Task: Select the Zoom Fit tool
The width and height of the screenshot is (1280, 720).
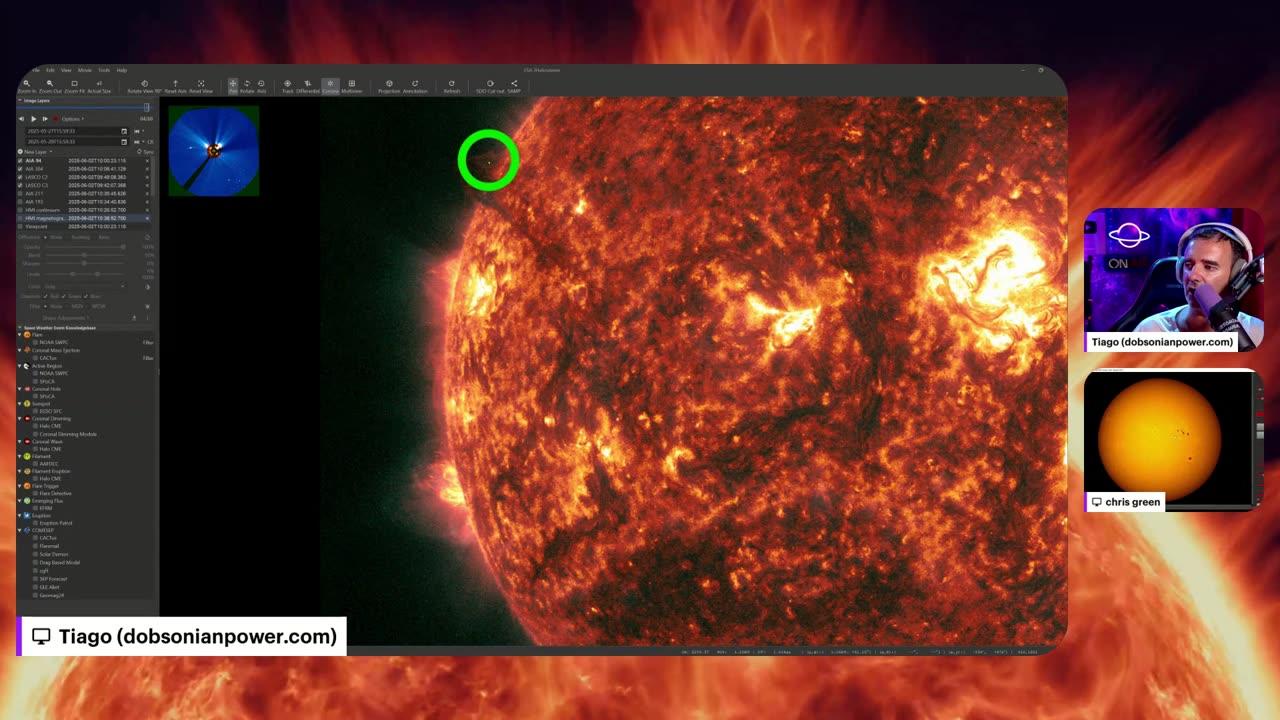Action: pyautogui.click(x=74, y=86)
